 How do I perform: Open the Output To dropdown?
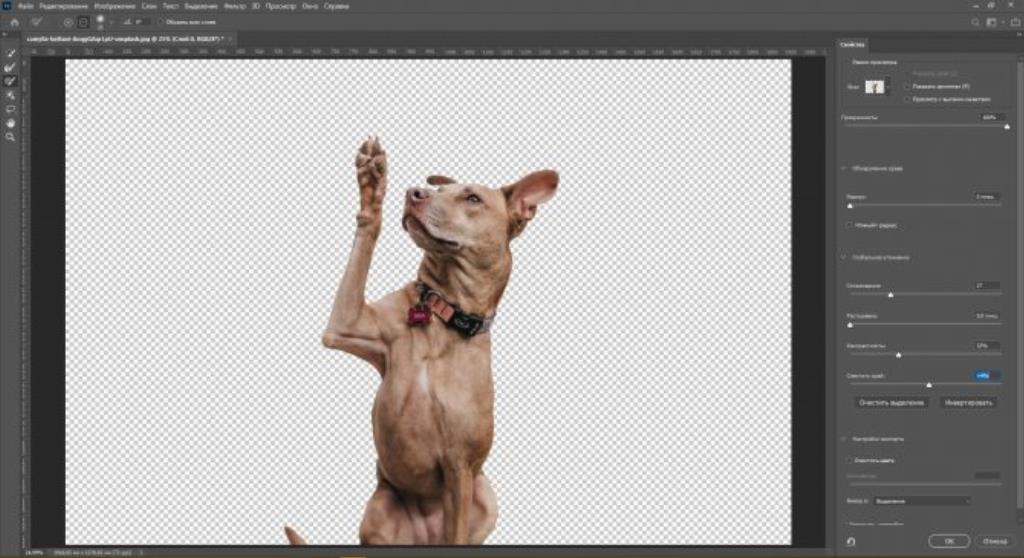point(921,500)
